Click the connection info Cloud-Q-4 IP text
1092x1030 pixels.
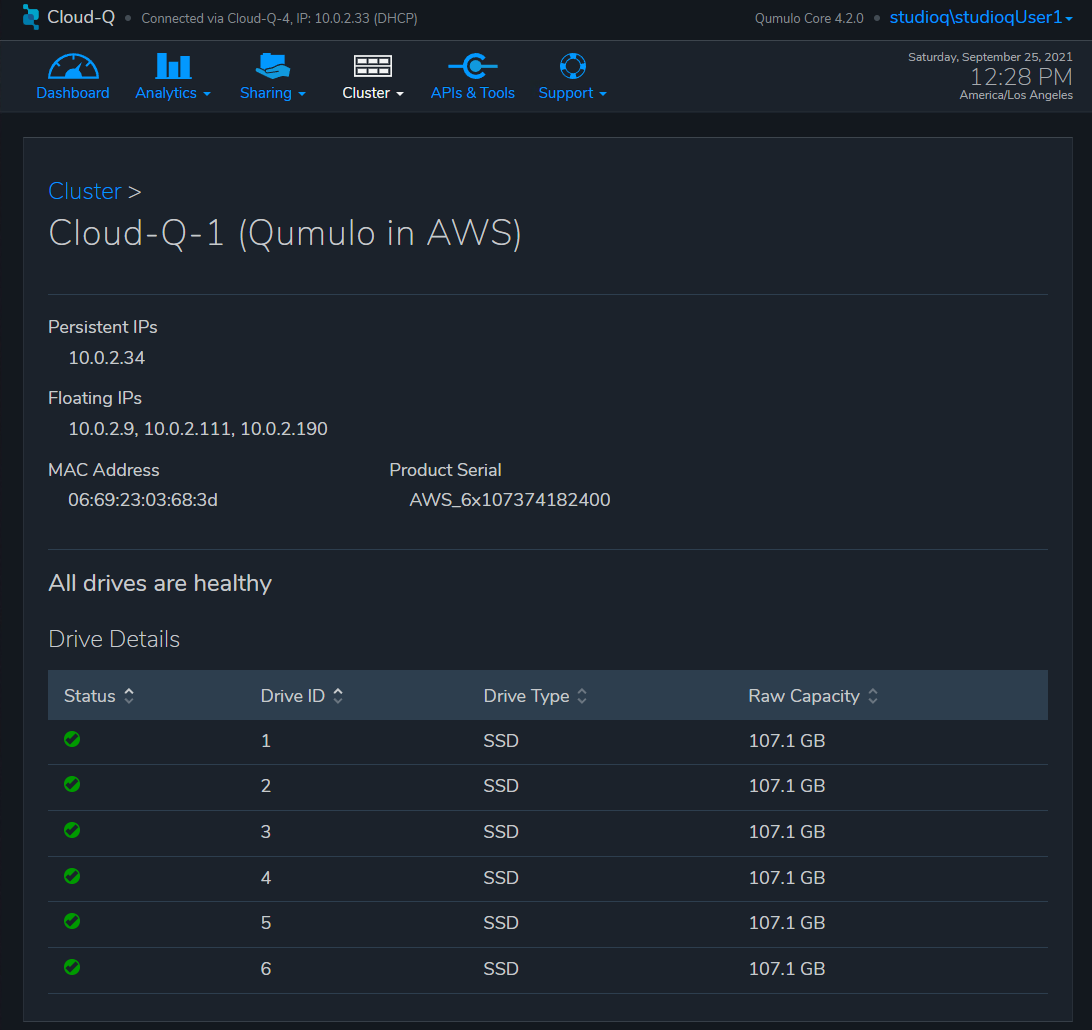[x=279, y=18]
